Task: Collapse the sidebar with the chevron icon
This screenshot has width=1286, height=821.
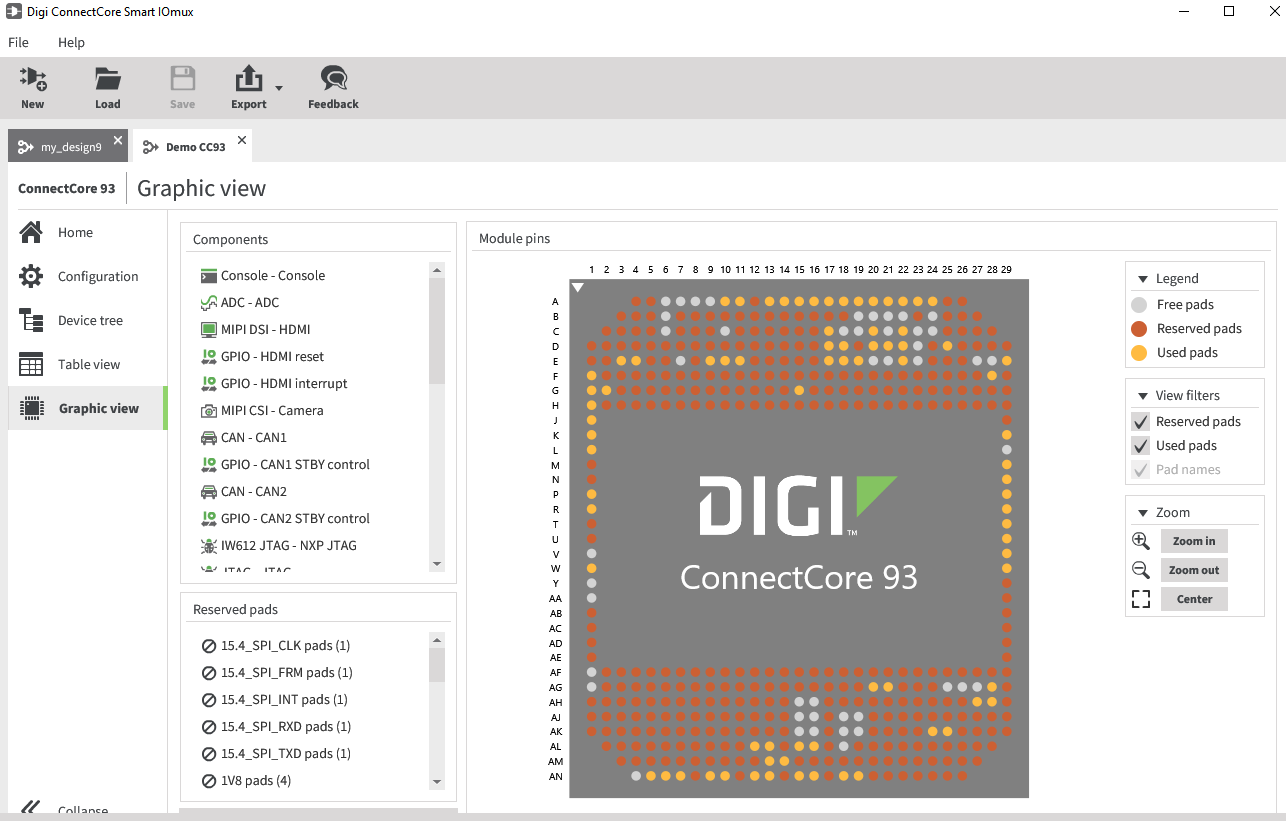Action: tap(31, 808)
